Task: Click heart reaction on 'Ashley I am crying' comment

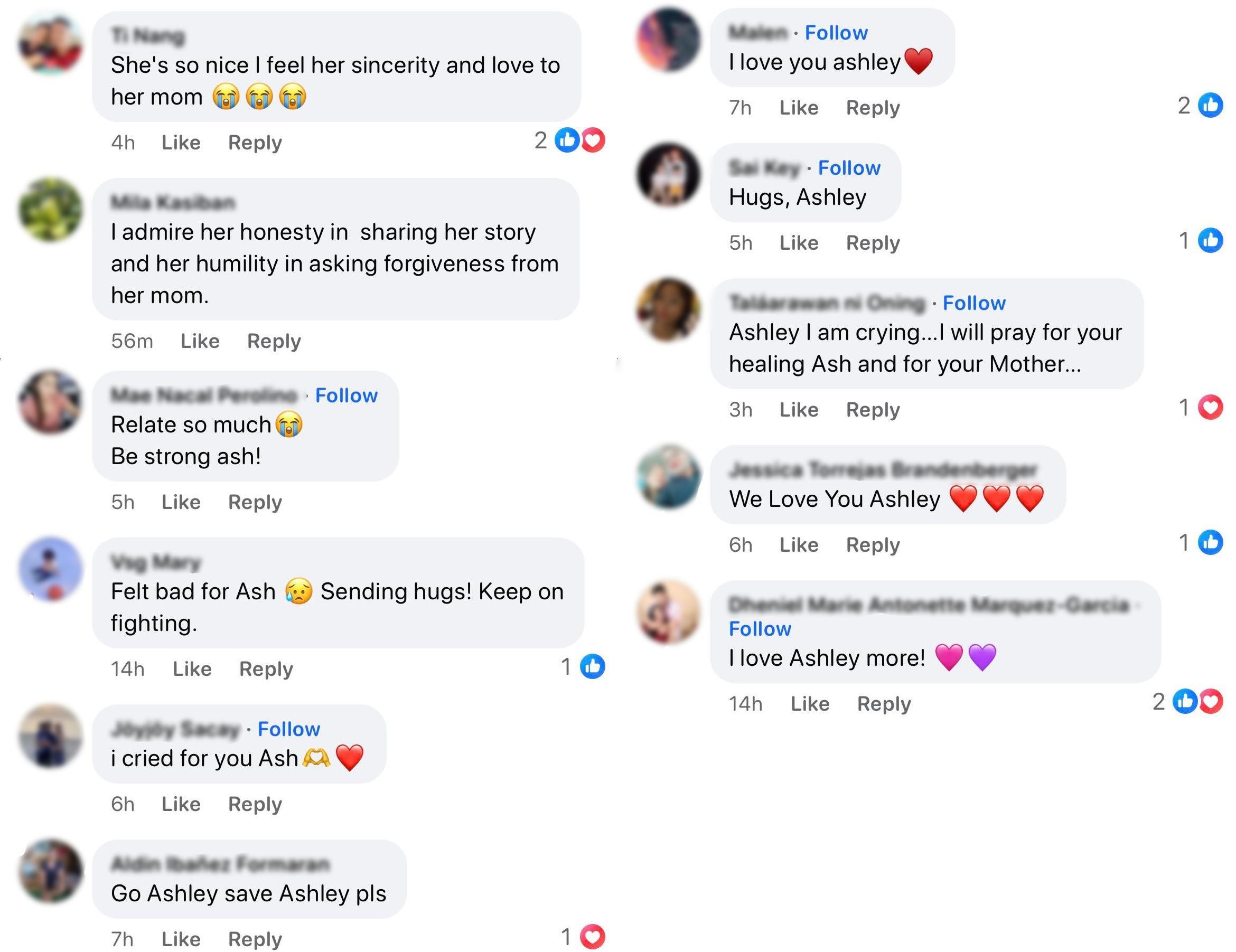Action: click(1211, 407)
